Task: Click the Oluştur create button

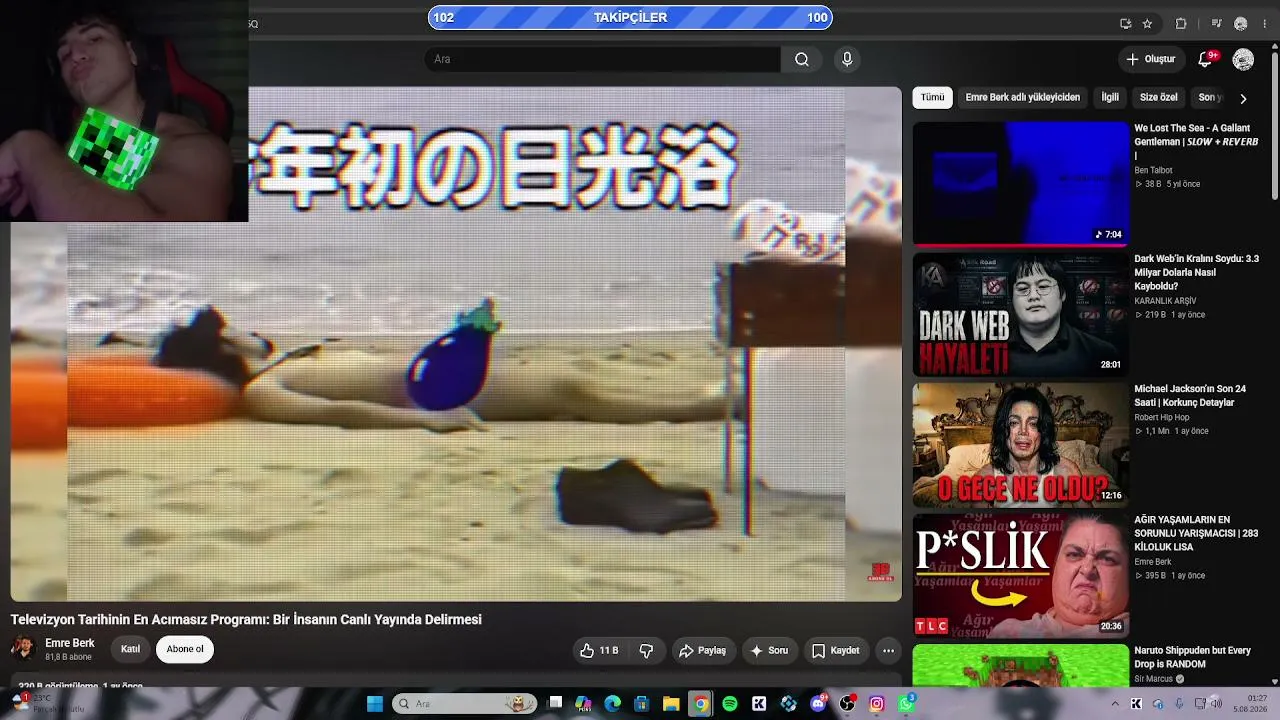Action: coord(1150,59)
